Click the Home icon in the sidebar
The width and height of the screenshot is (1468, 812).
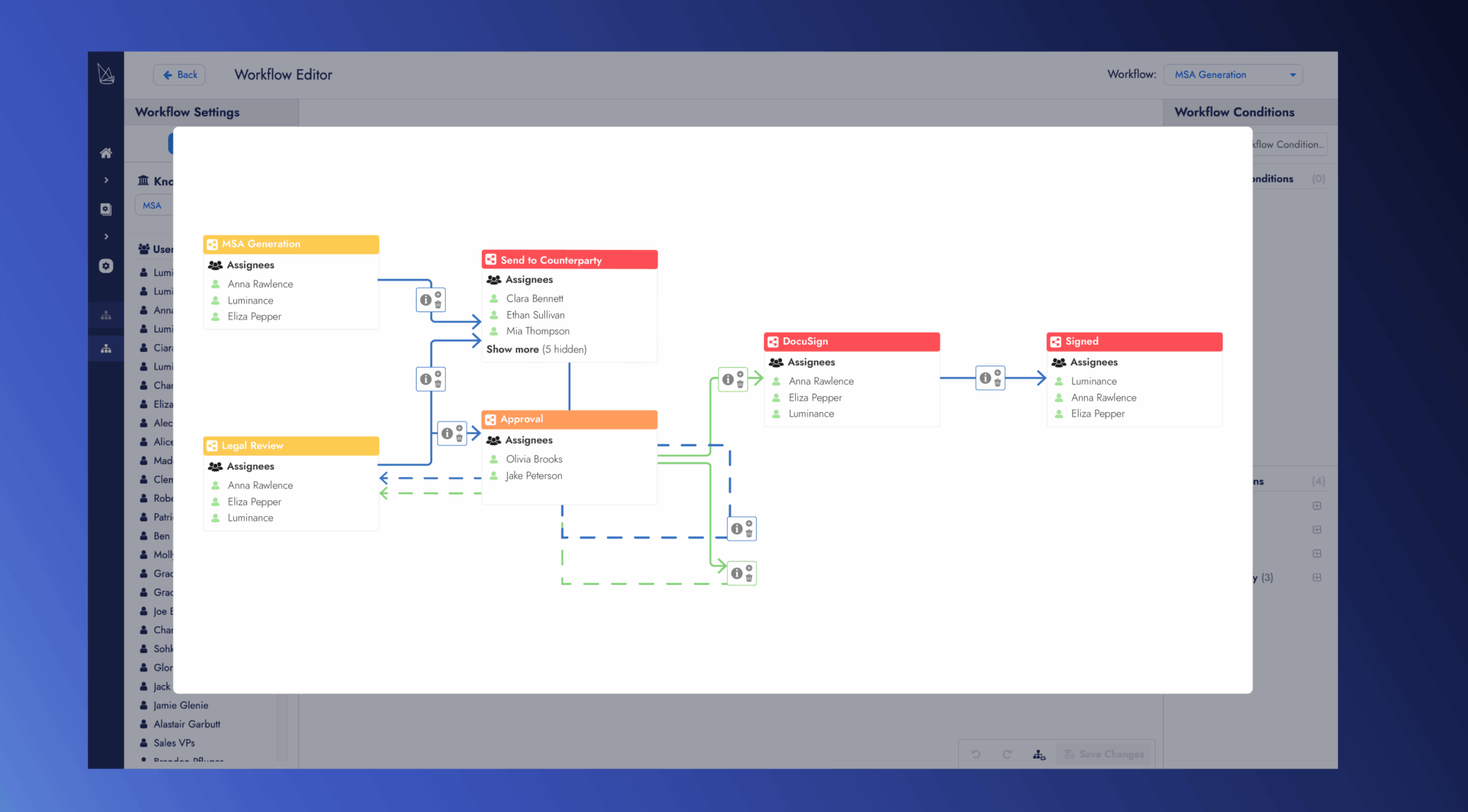click(x=106, y=153)
